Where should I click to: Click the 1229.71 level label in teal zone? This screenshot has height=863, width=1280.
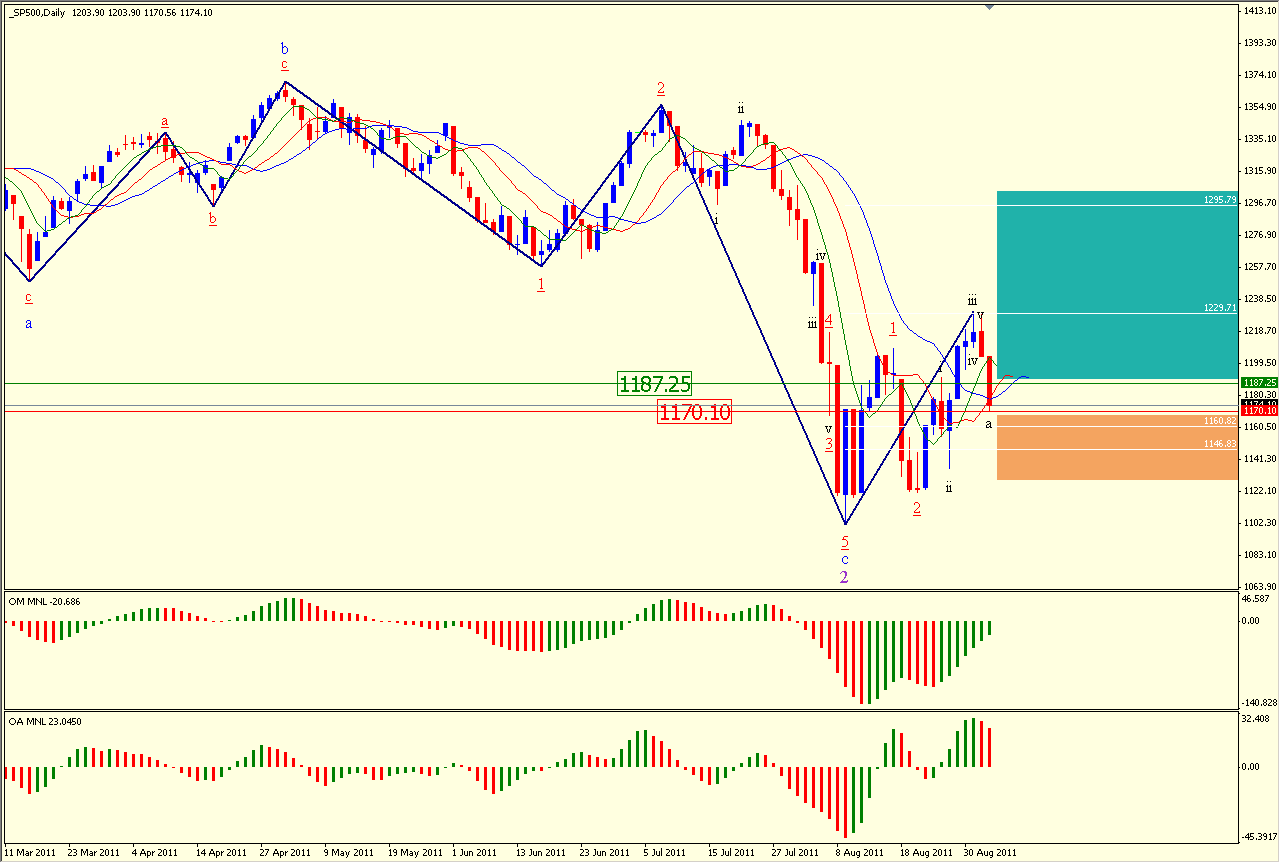(x=1221, y=309)
